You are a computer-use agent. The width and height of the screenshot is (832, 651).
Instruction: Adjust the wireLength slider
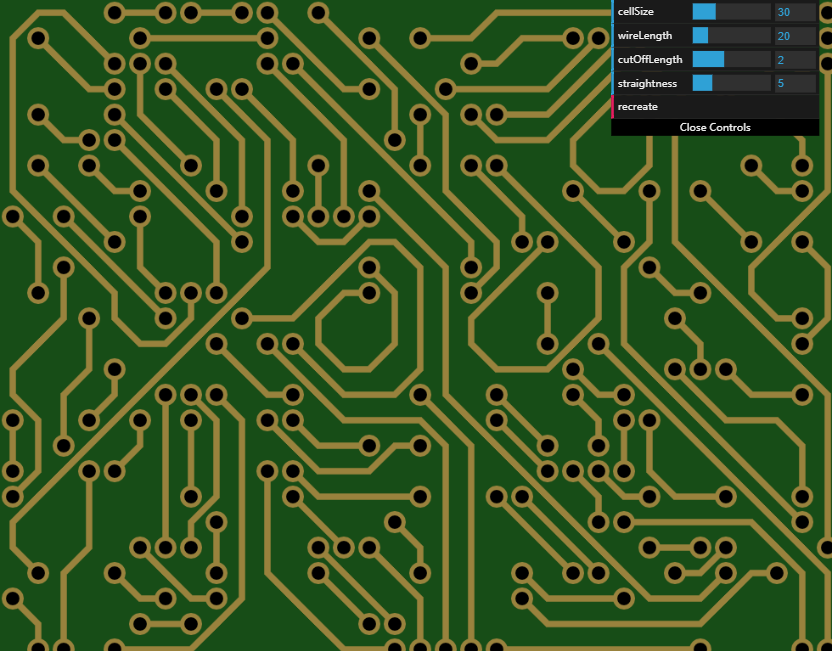coord(731,36)
